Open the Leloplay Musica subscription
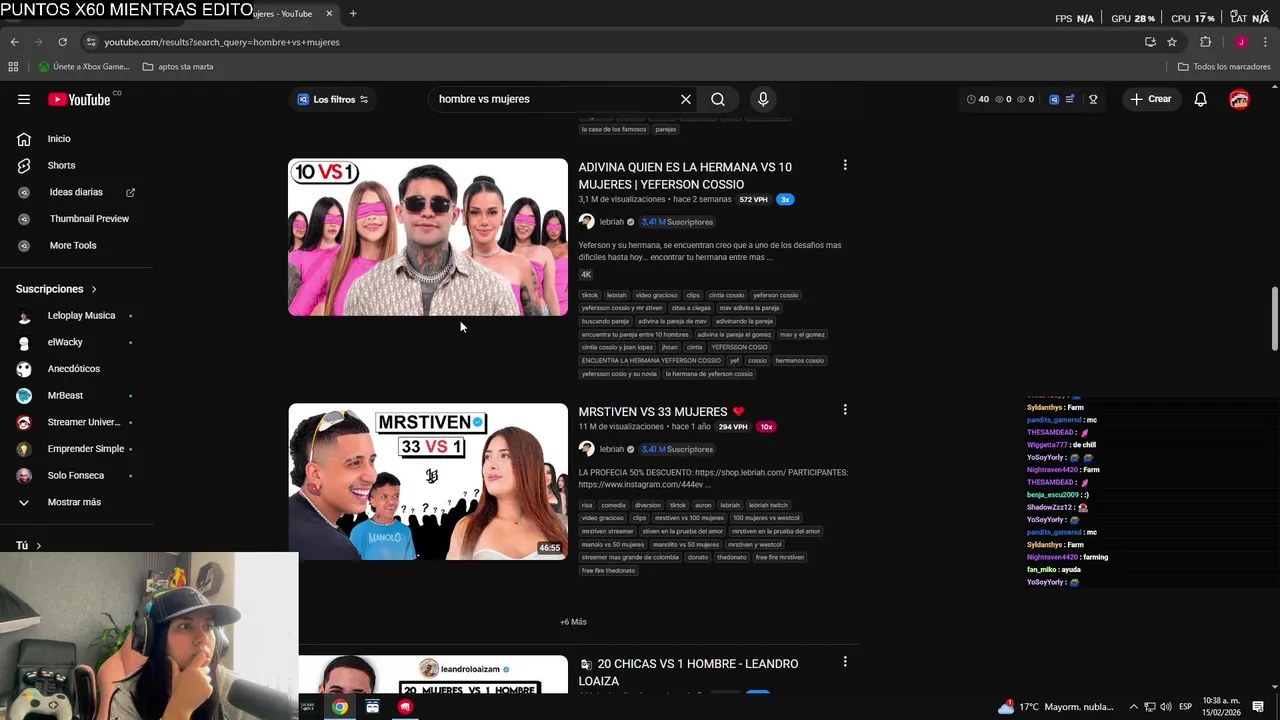1280x720 pixels. point(81,316)
